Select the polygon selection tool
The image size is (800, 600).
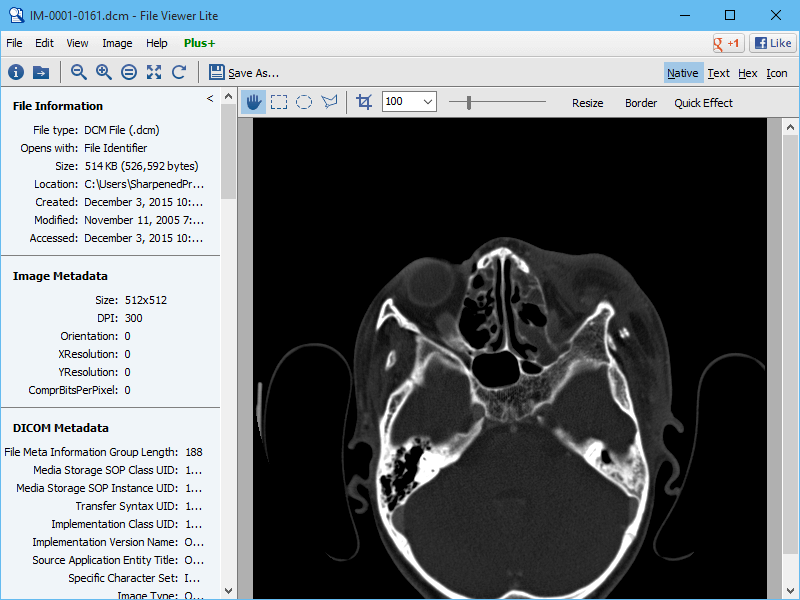tap(329, 101)
